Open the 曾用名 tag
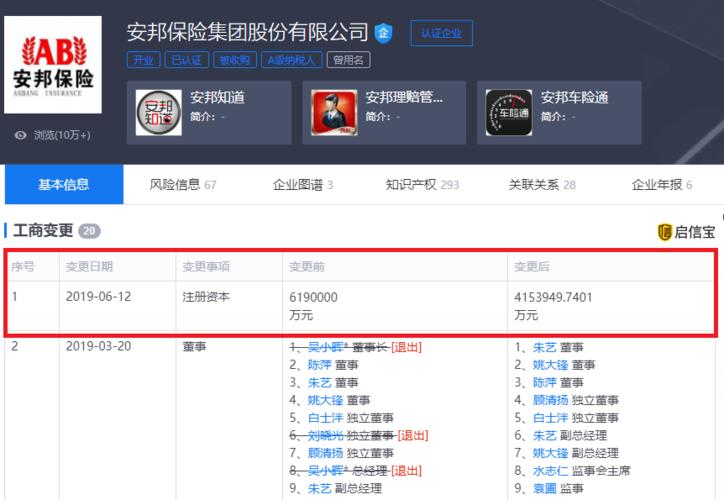 tap(348, 60)
